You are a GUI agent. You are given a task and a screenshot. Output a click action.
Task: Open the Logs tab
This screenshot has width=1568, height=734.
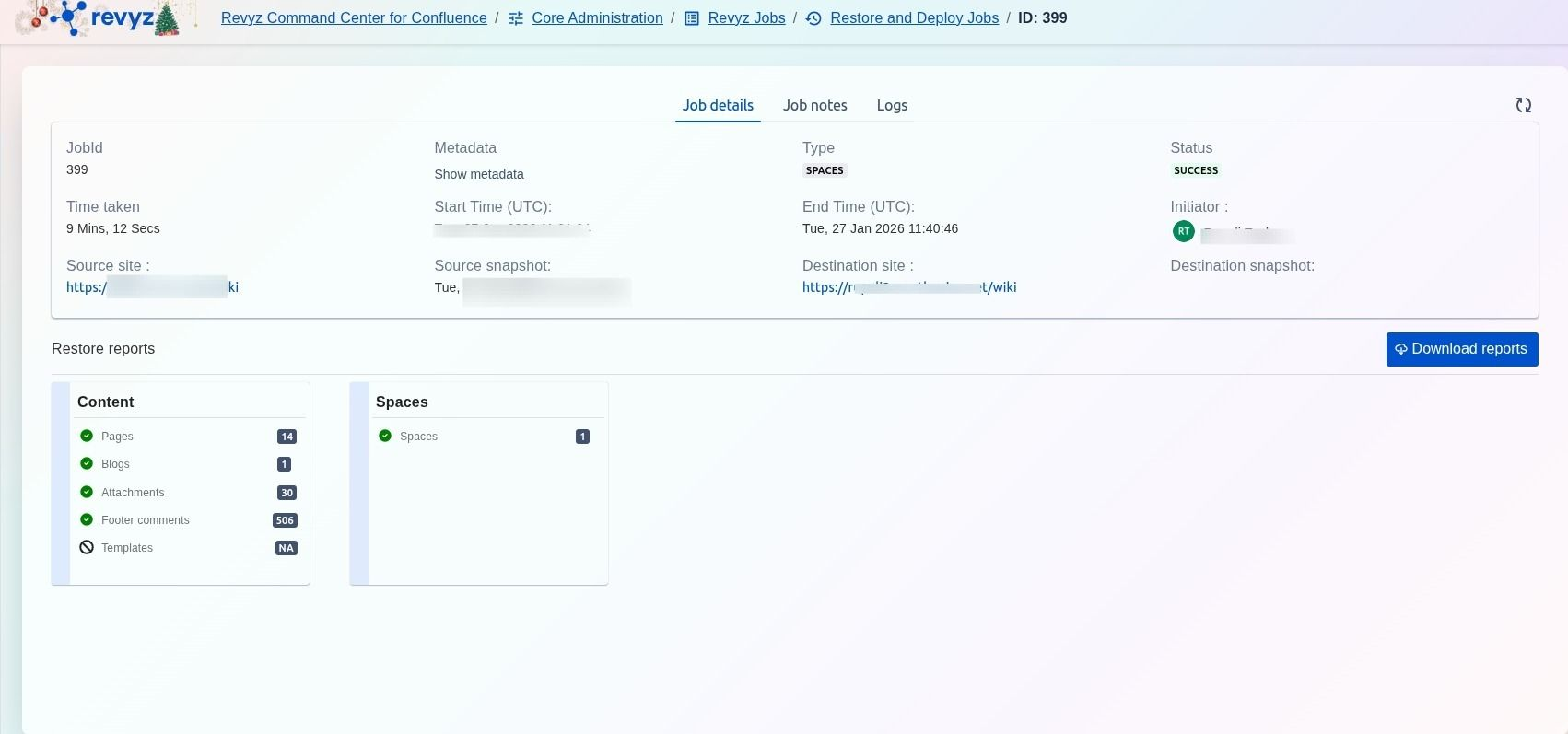pos(891,106)
